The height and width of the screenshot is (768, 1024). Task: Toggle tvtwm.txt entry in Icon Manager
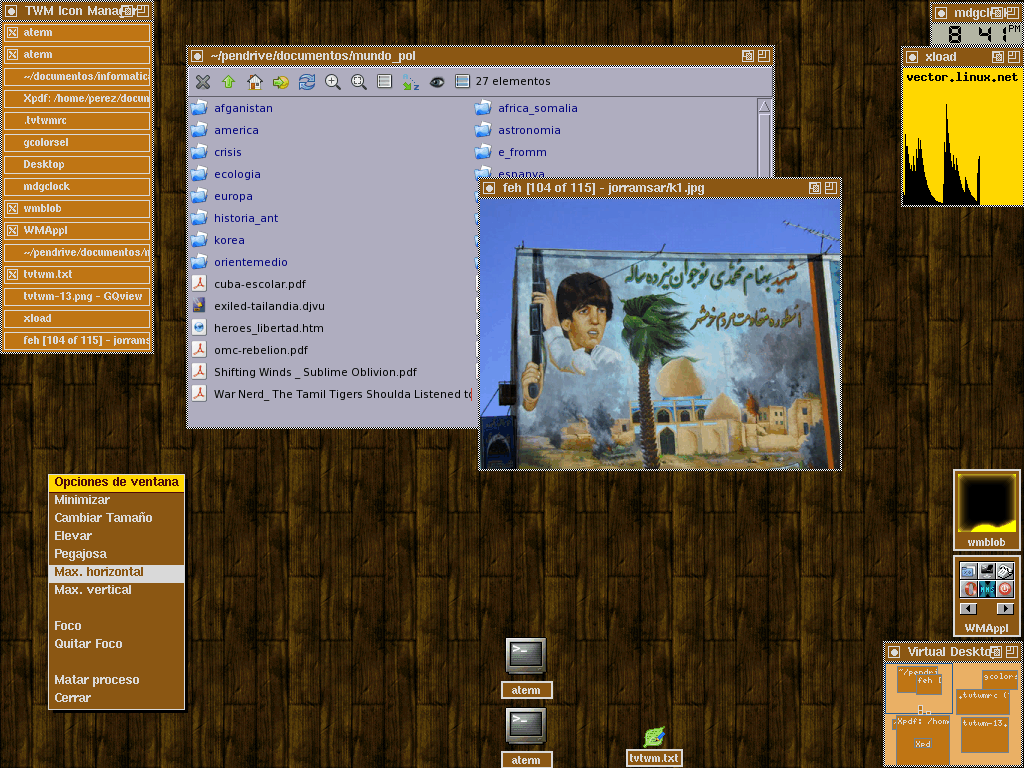(78, 275)
